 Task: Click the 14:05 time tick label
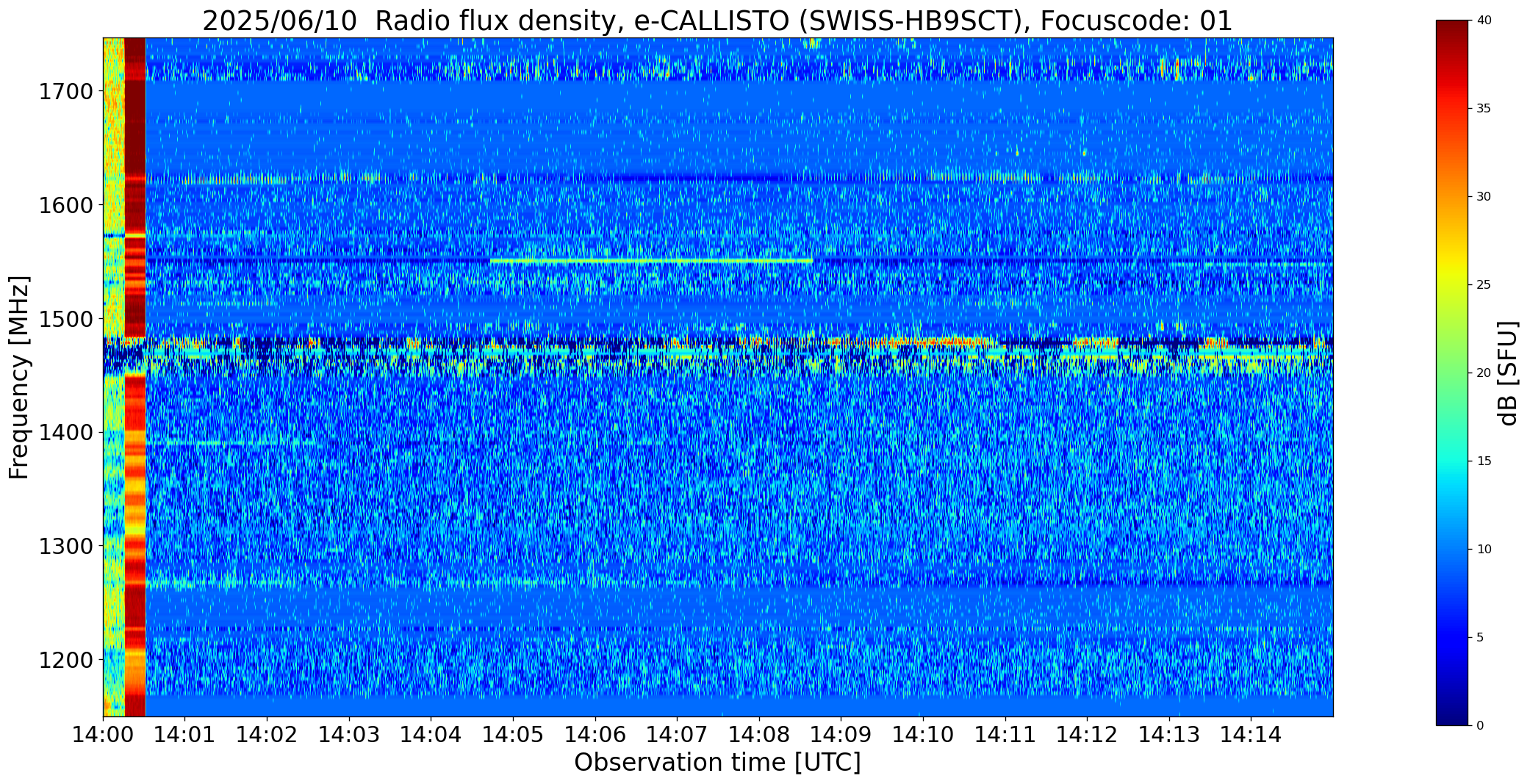click(513, 735)
